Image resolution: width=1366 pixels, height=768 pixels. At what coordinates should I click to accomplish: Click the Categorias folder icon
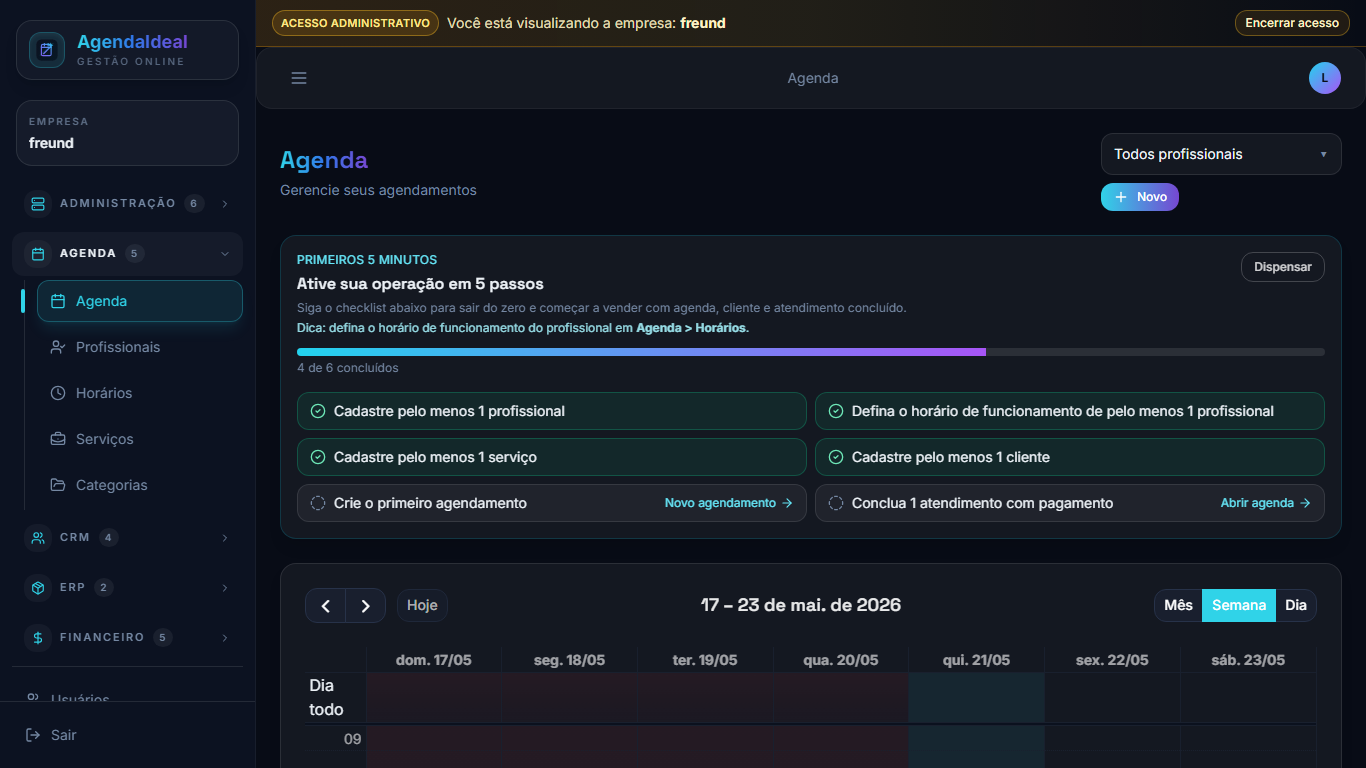58,485
